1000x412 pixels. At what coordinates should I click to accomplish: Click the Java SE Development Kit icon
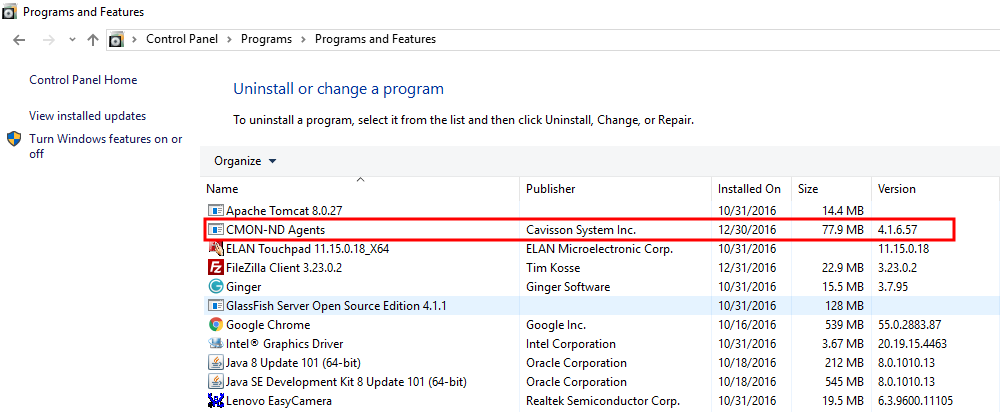click(216, 383)
